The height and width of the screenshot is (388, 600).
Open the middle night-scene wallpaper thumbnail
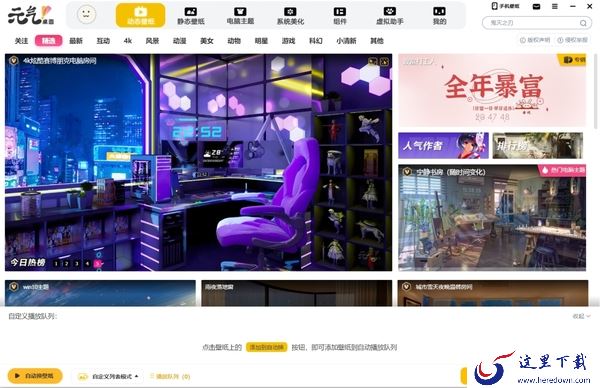(x=297, y=293)
